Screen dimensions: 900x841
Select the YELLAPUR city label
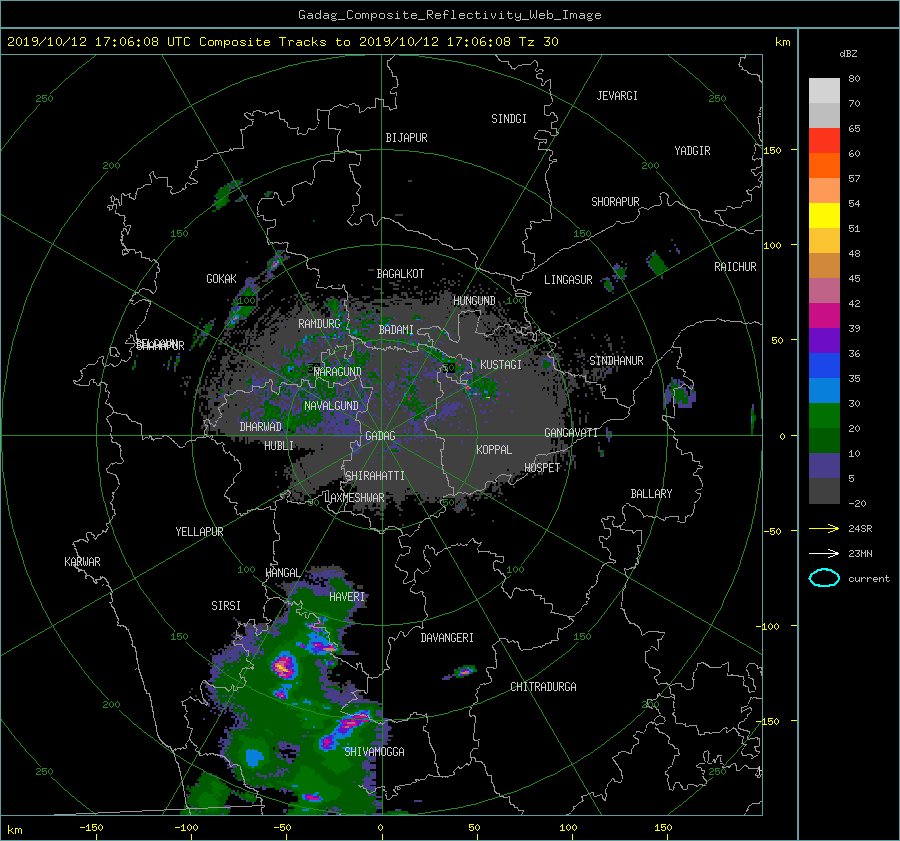tap(199, 532)
